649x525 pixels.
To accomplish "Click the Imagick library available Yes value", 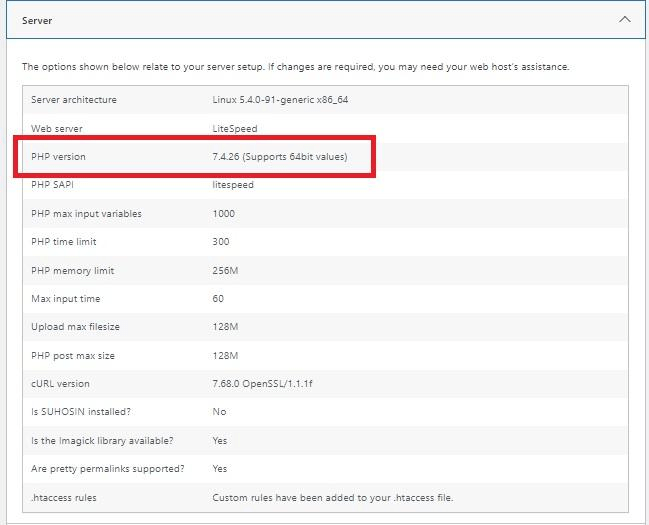I will pyautogui.click(x=220, y=441).
